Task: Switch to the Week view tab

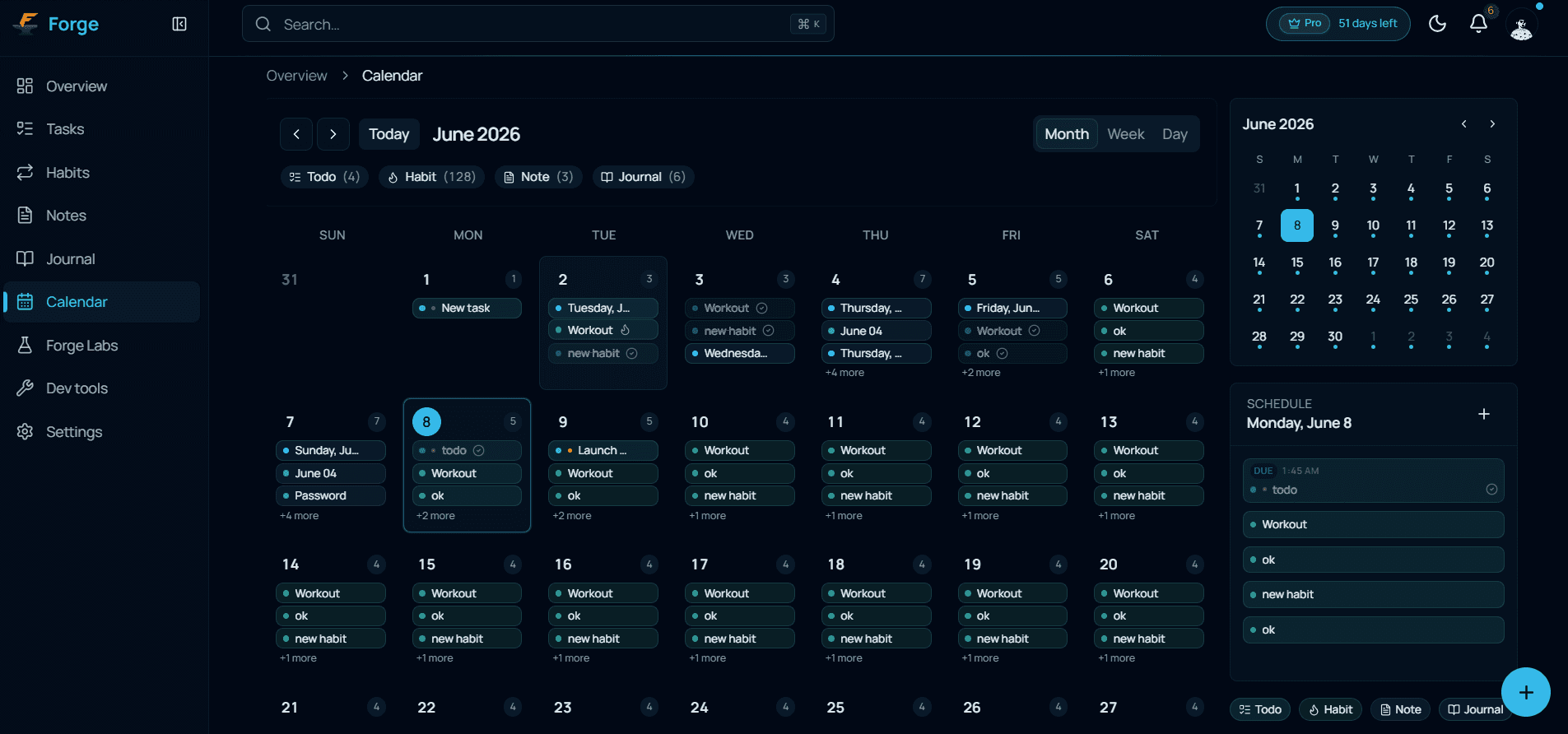Action: click(1125, 134)
